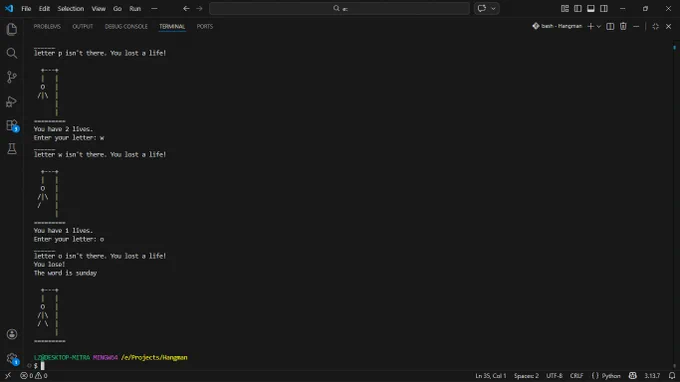The height and width of the screenshot is (382, 680).
Task: Restore the maximized panel size
Action: (x=655, y=26)
